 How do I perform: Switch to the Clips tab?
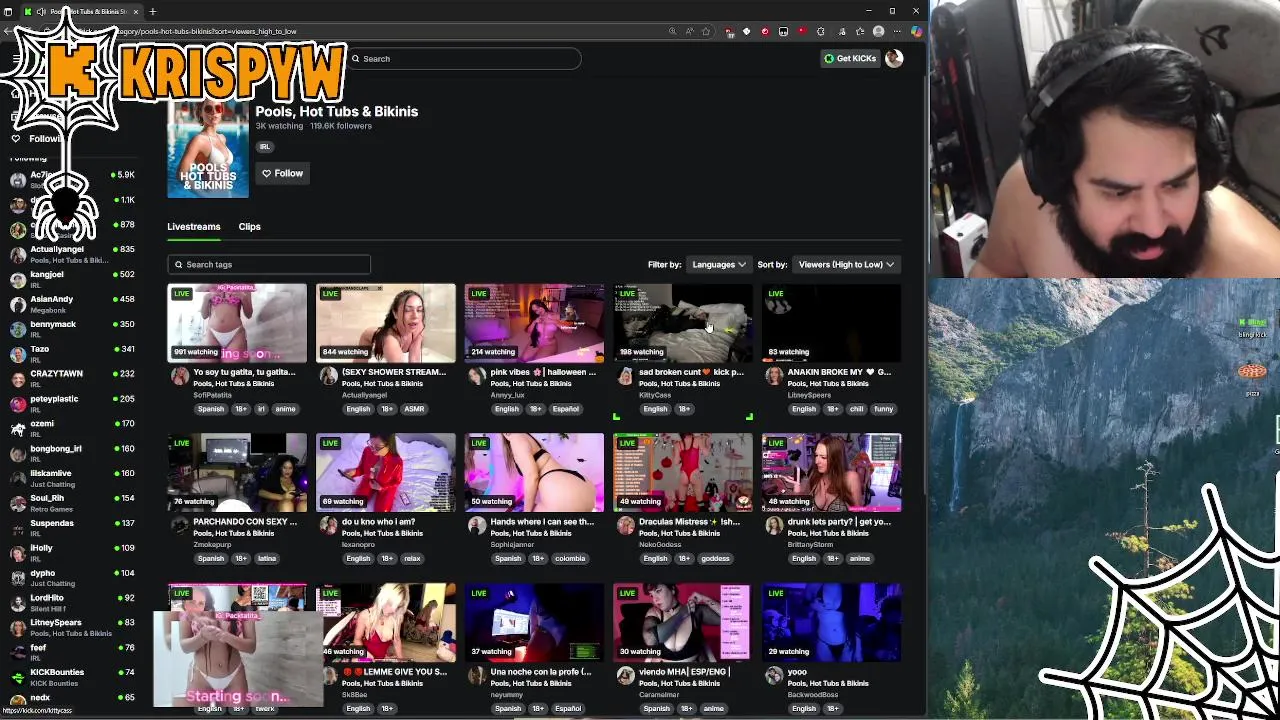click(250, 226)
